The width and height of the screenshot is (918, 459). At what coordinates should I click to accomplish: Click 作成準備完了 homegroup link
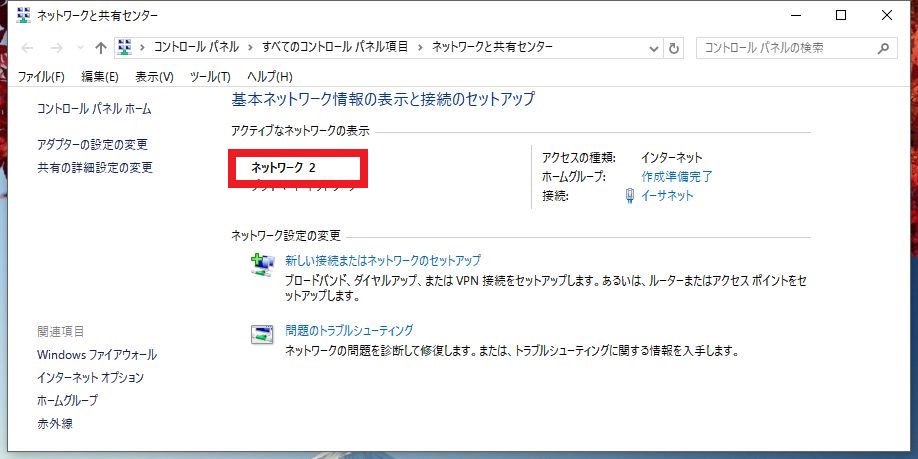tap(677, 177)
